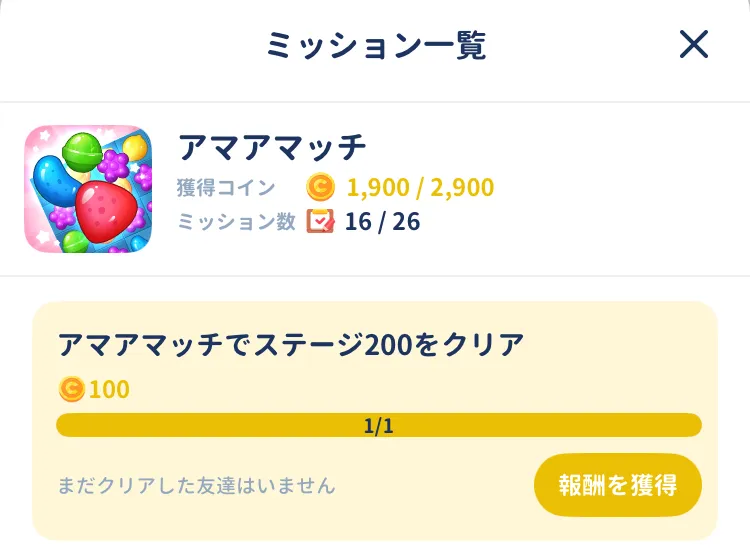Click the 16 / 26 missions count value
Image resolution: width=750 pixels, height=554 pixels.
tap(382, 221)
